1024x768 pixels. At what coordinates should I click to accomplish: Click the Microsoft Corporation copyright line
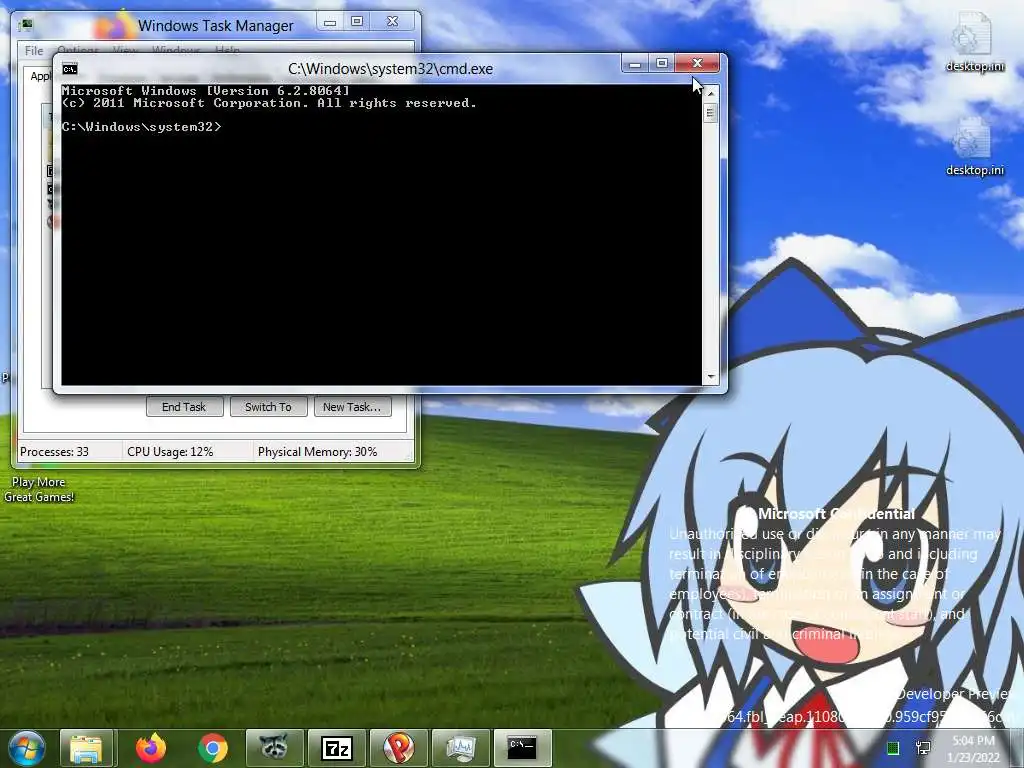tap(269, 103)
